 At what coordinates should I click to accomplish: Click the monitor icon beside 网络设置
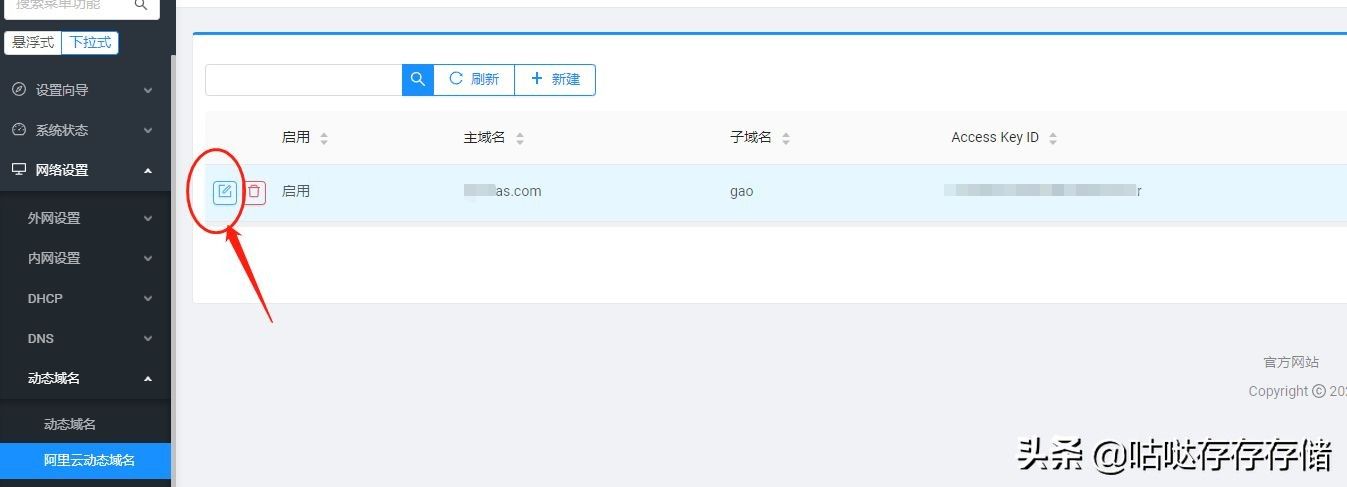point(19,170)
